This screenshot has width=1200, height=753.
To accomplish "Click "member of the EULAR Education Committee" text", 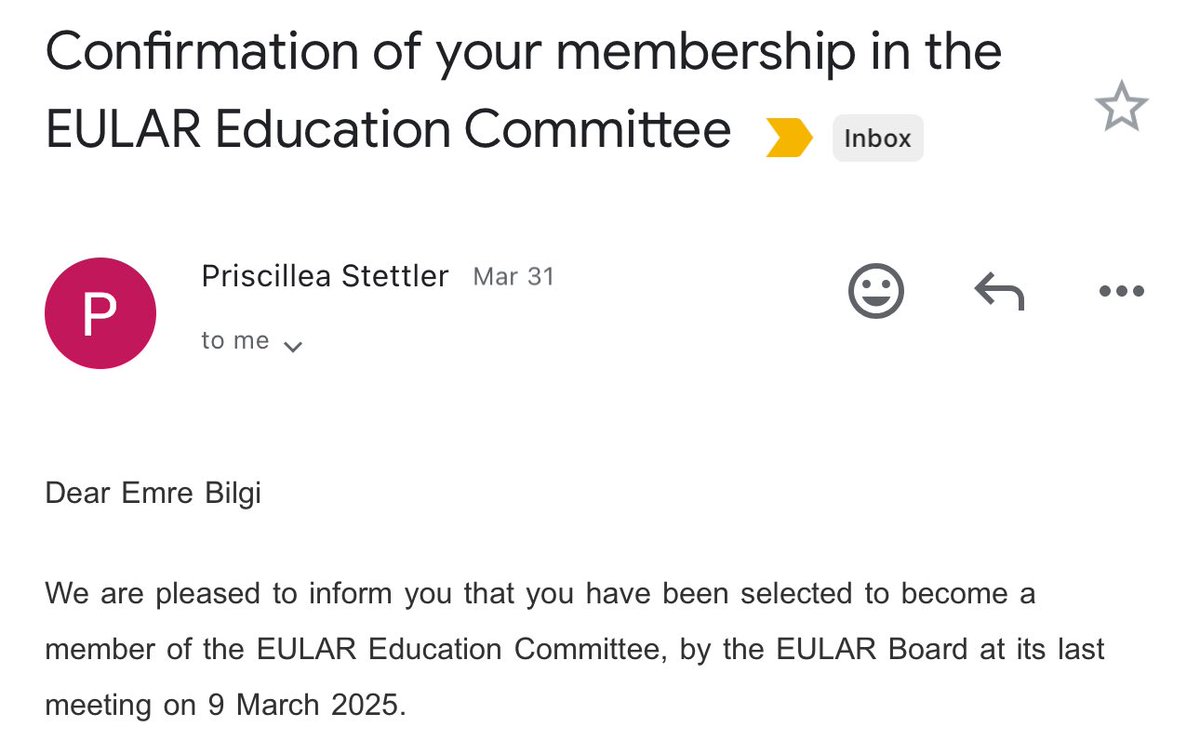I will click(x=355, y=649).
